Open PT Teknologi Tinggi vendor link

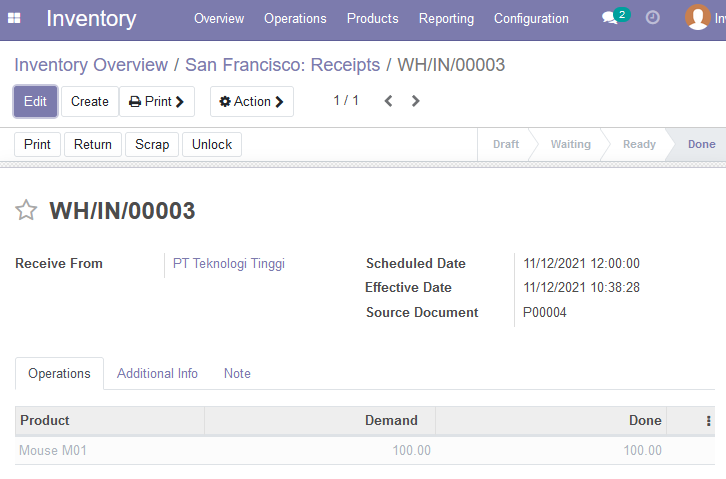pyautogui.click(x=229, y=263)
